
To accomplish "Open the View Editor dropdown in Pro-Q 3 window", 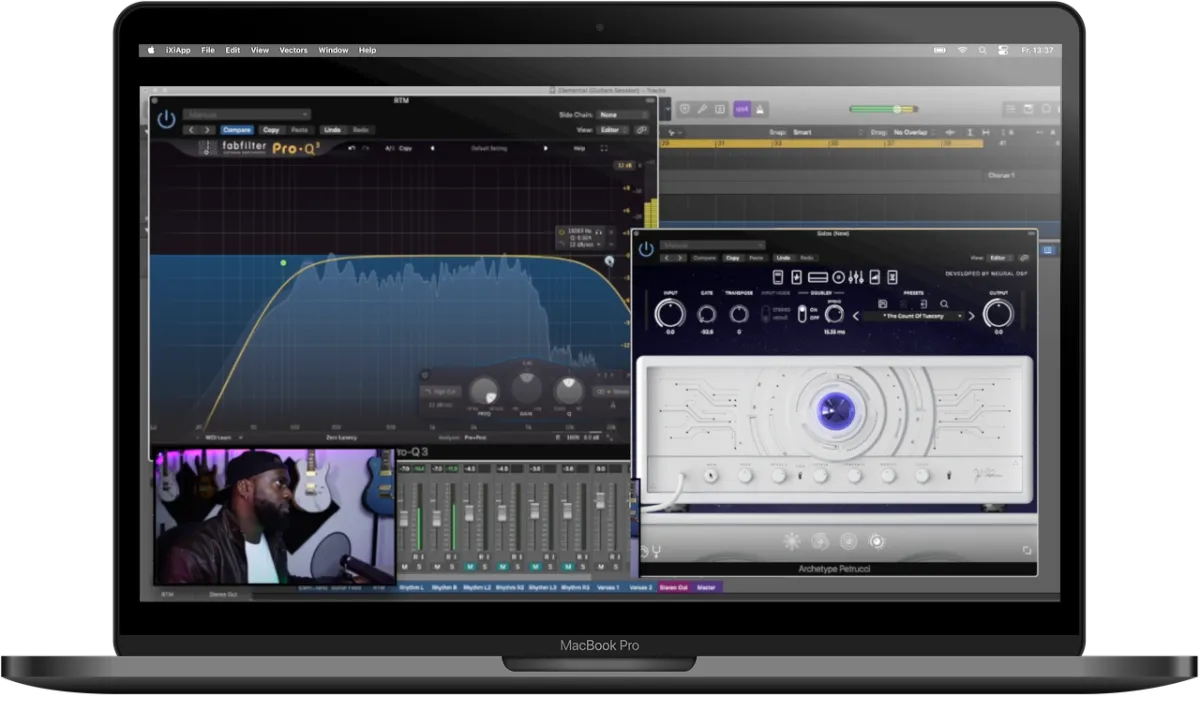I will pos(613,130).
